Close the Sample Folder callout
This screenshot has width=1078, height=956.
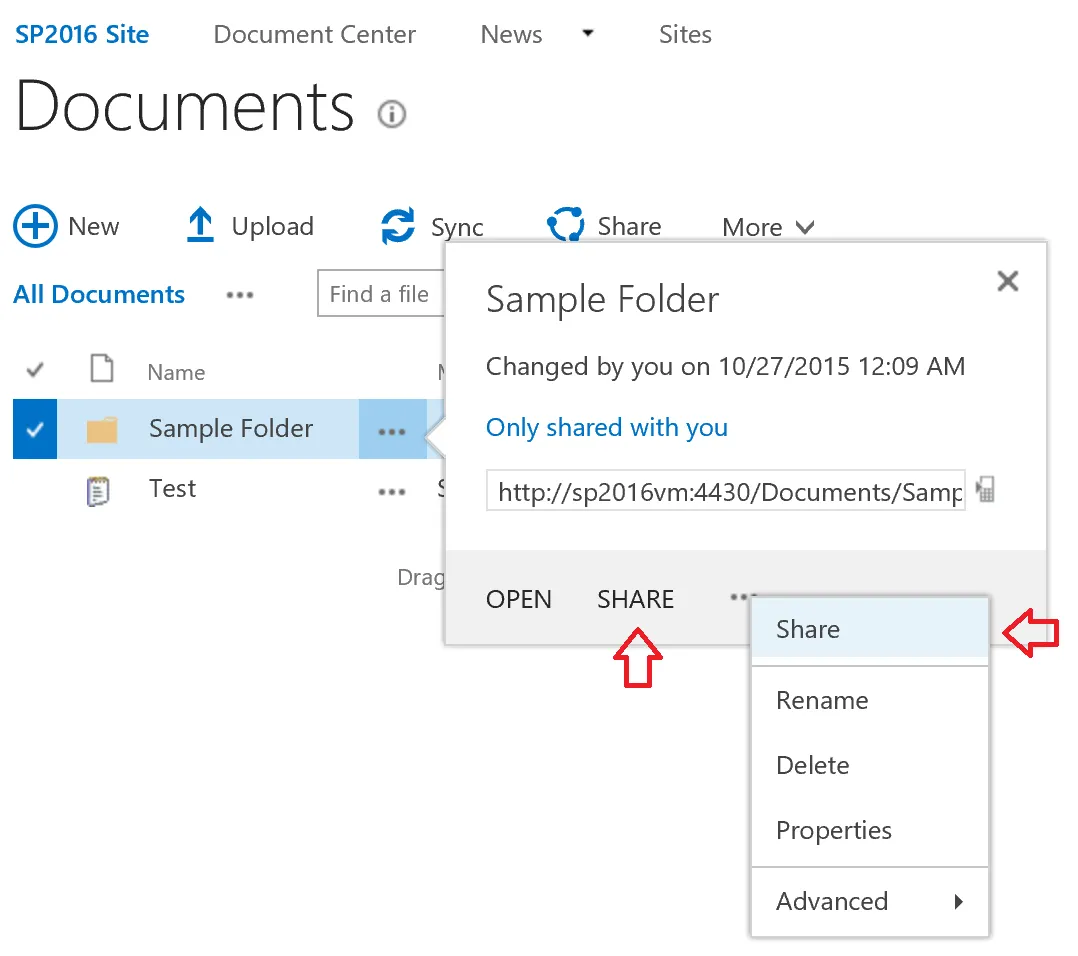1007,280
